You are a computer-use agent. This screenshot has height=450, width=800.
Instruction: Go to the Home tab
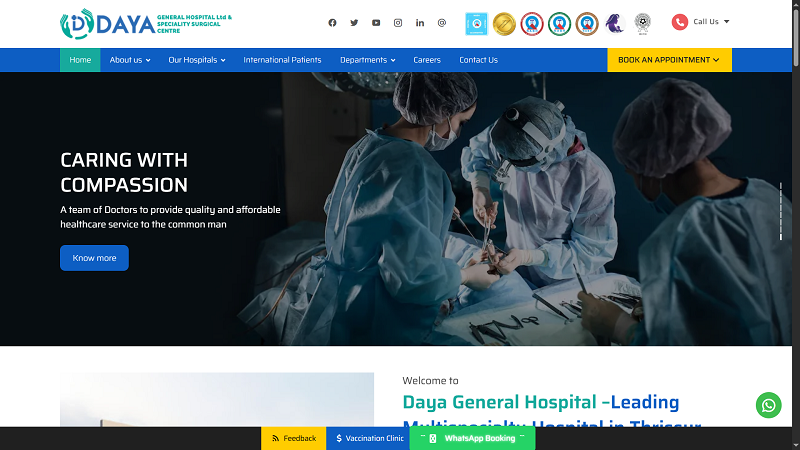tap(80, 60)
